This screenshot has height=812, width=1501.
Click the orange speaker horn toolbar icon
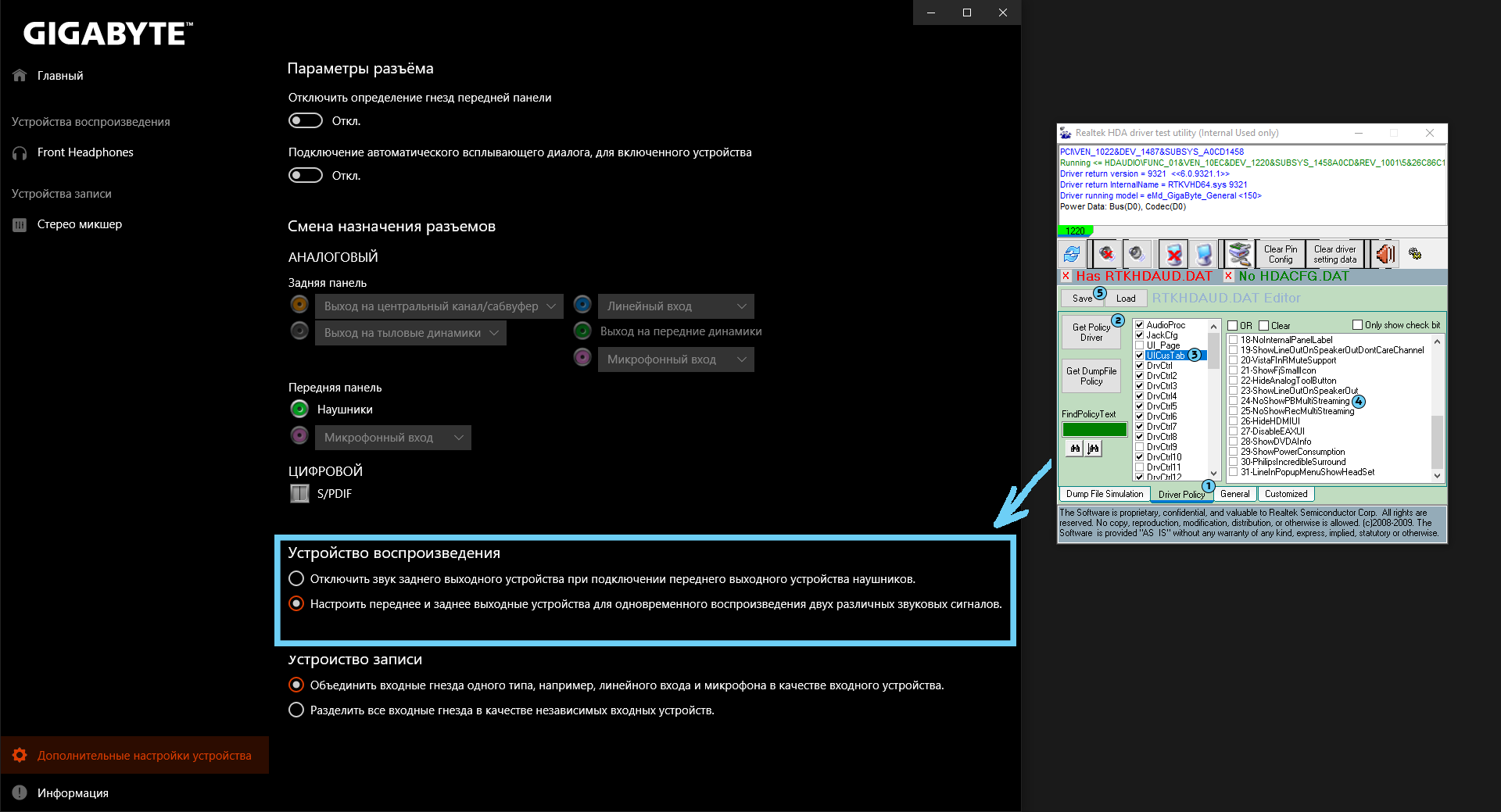(1384, 254)
